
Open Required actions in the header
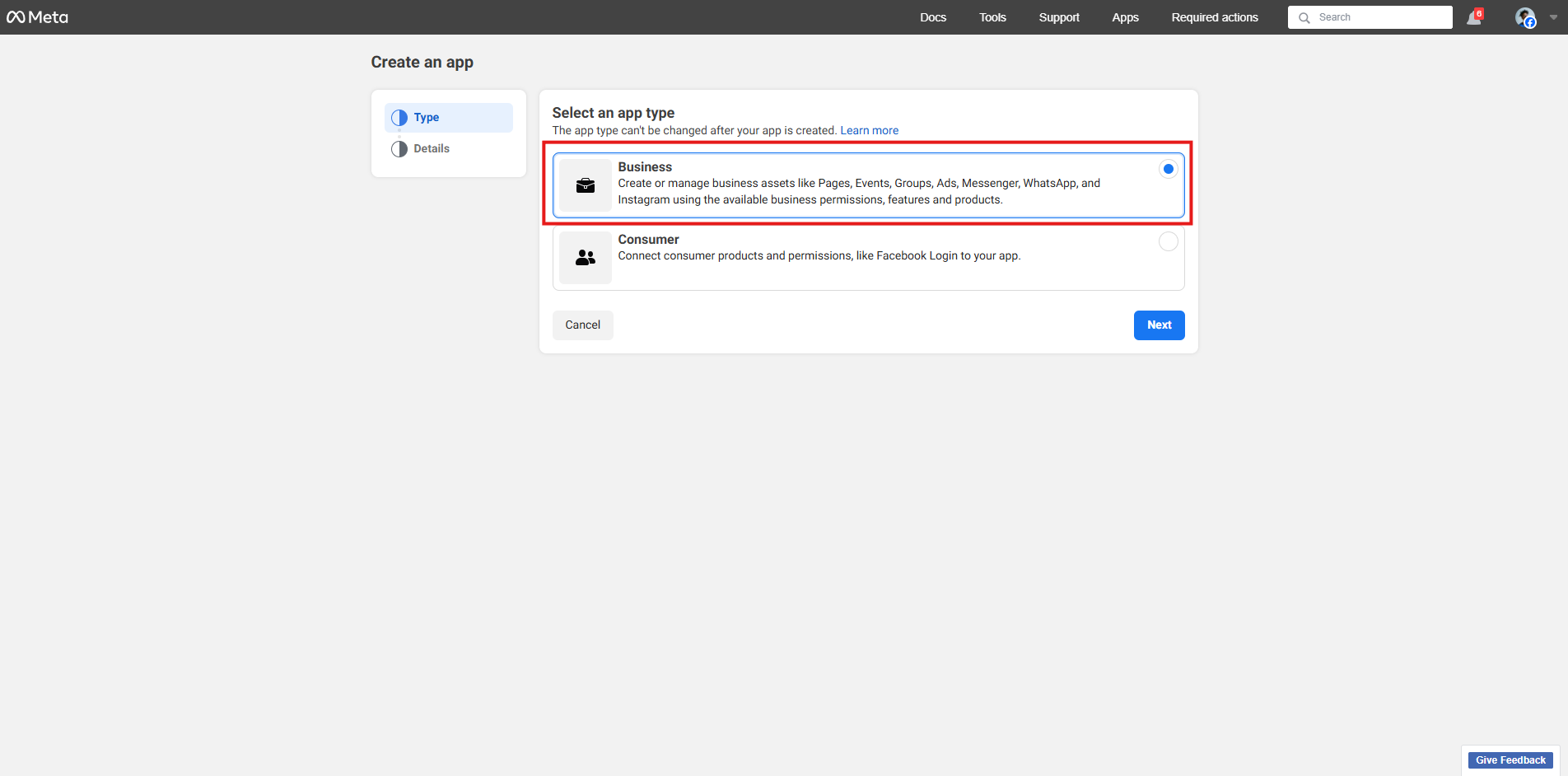[1215, 17]
